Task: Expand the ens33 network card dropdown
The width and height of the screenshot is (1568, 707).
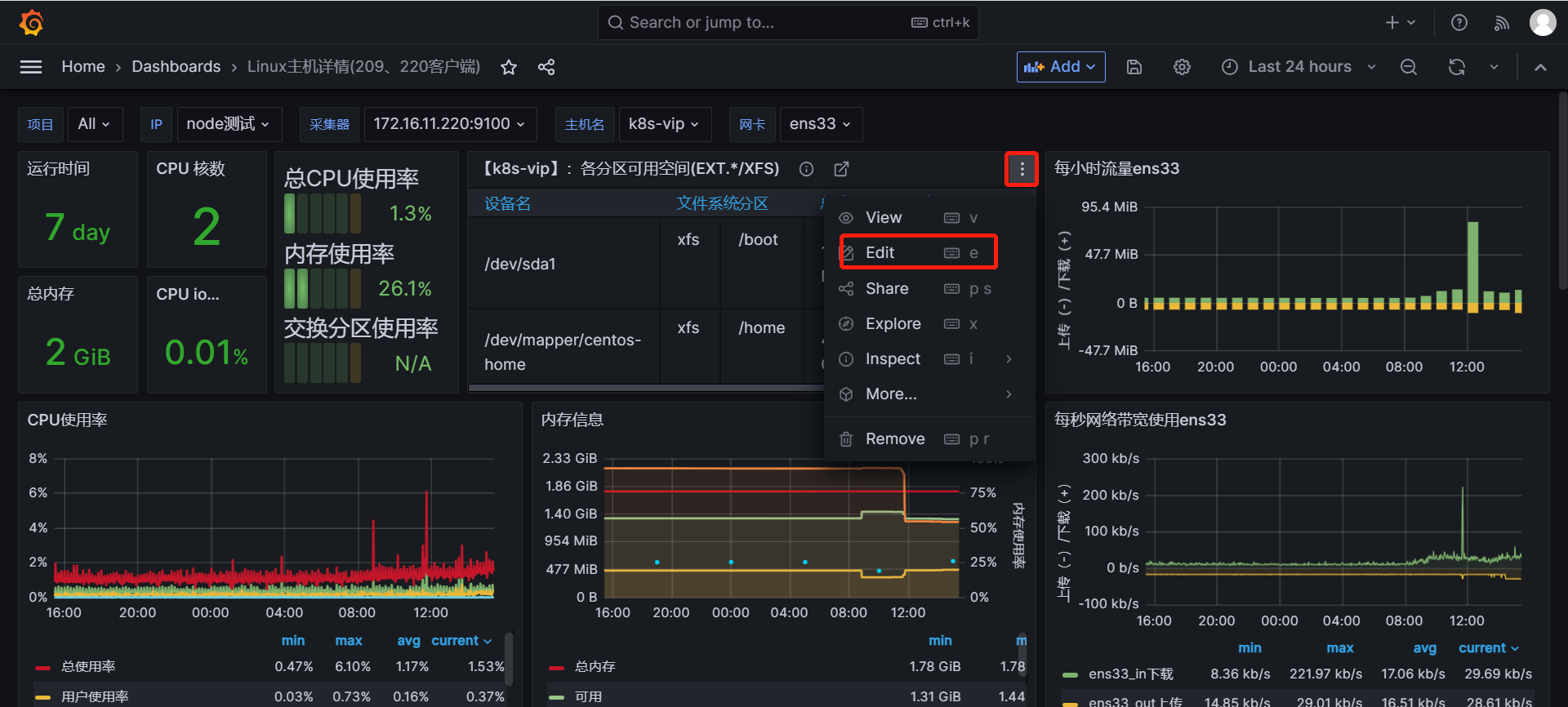Action: (820, 124)
